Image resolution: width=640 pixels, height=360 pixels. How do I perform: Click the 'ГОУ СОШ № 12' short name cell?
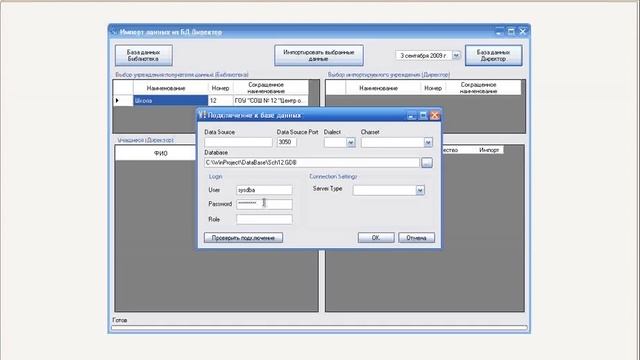[270, 100]
